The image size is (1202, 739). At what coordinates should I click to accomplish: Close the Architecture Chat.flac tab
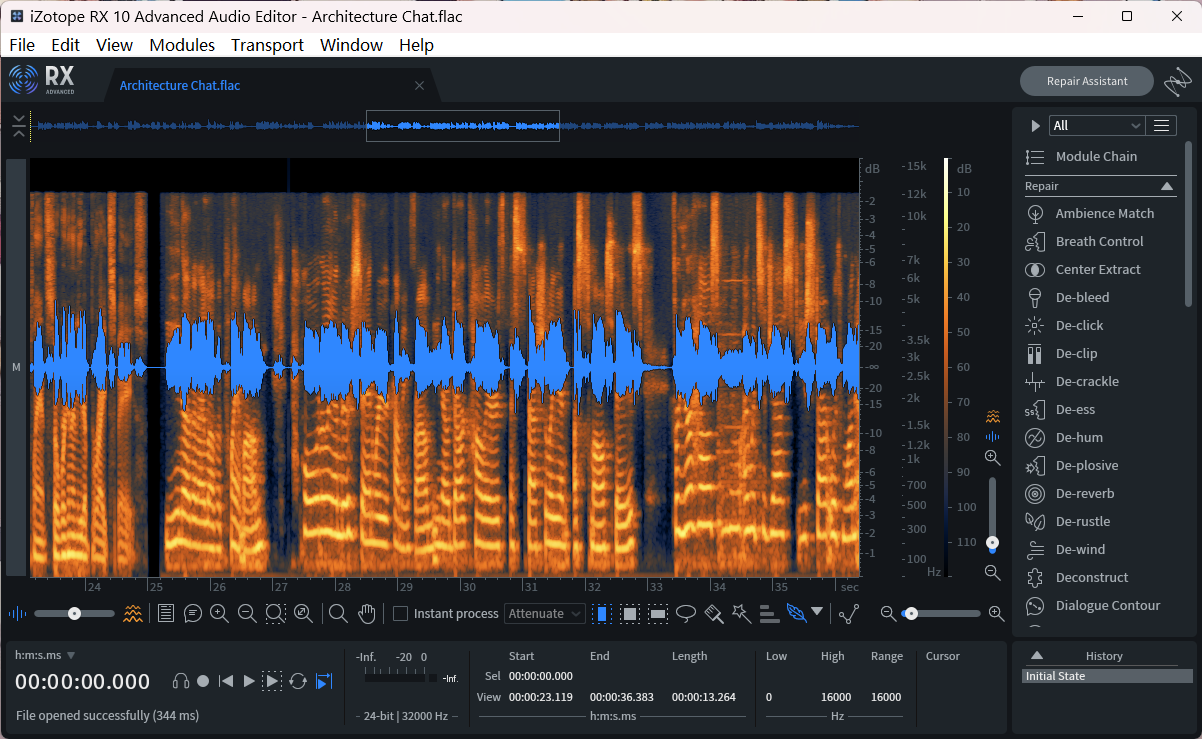point(419,86)
